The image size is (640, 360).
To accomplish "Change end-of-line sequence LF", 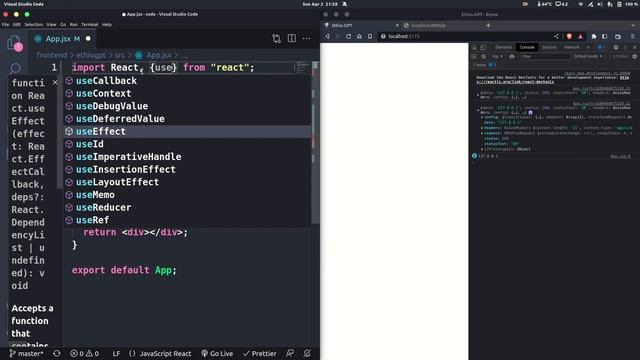I will point(116,353).
